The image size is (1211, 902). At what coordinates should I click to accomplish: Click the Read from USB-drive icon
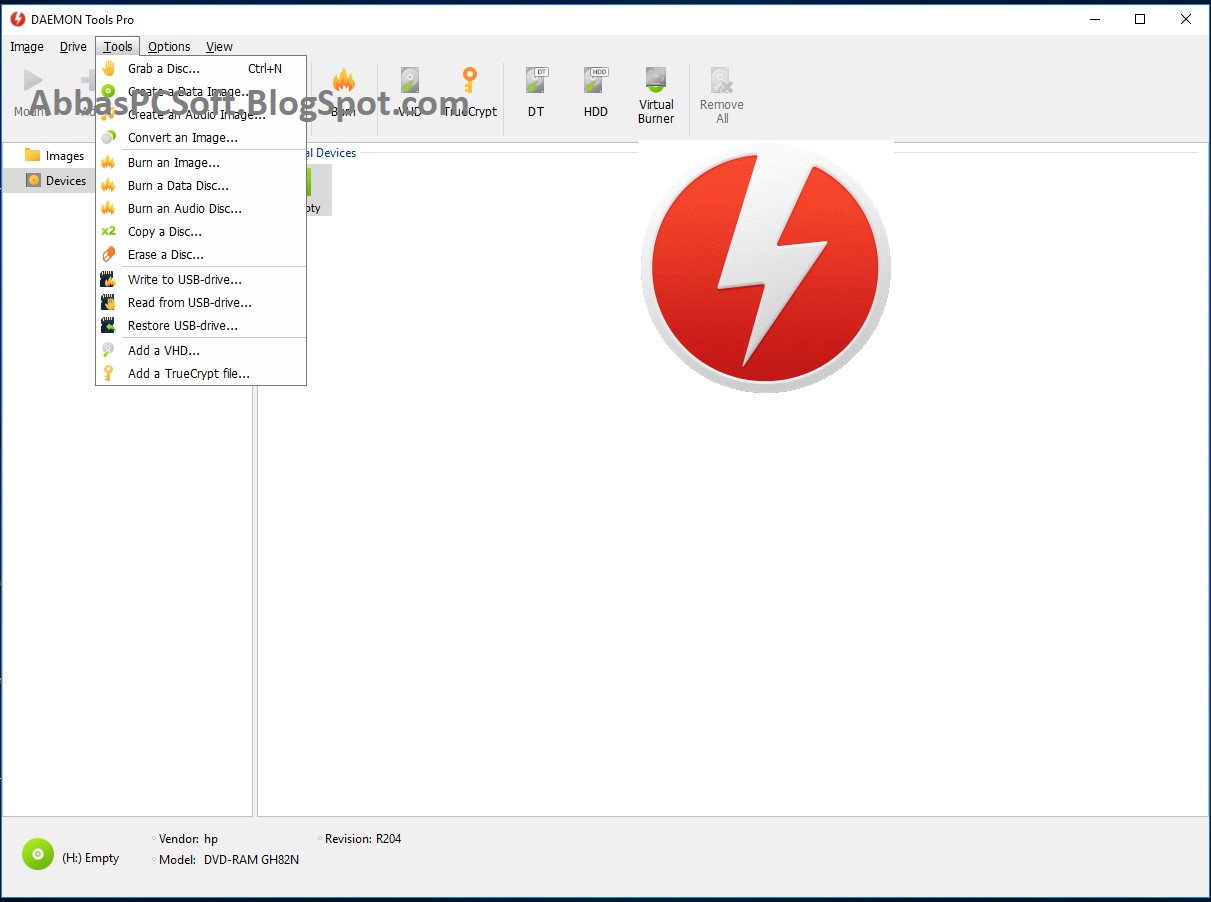(x=109, y=302)
